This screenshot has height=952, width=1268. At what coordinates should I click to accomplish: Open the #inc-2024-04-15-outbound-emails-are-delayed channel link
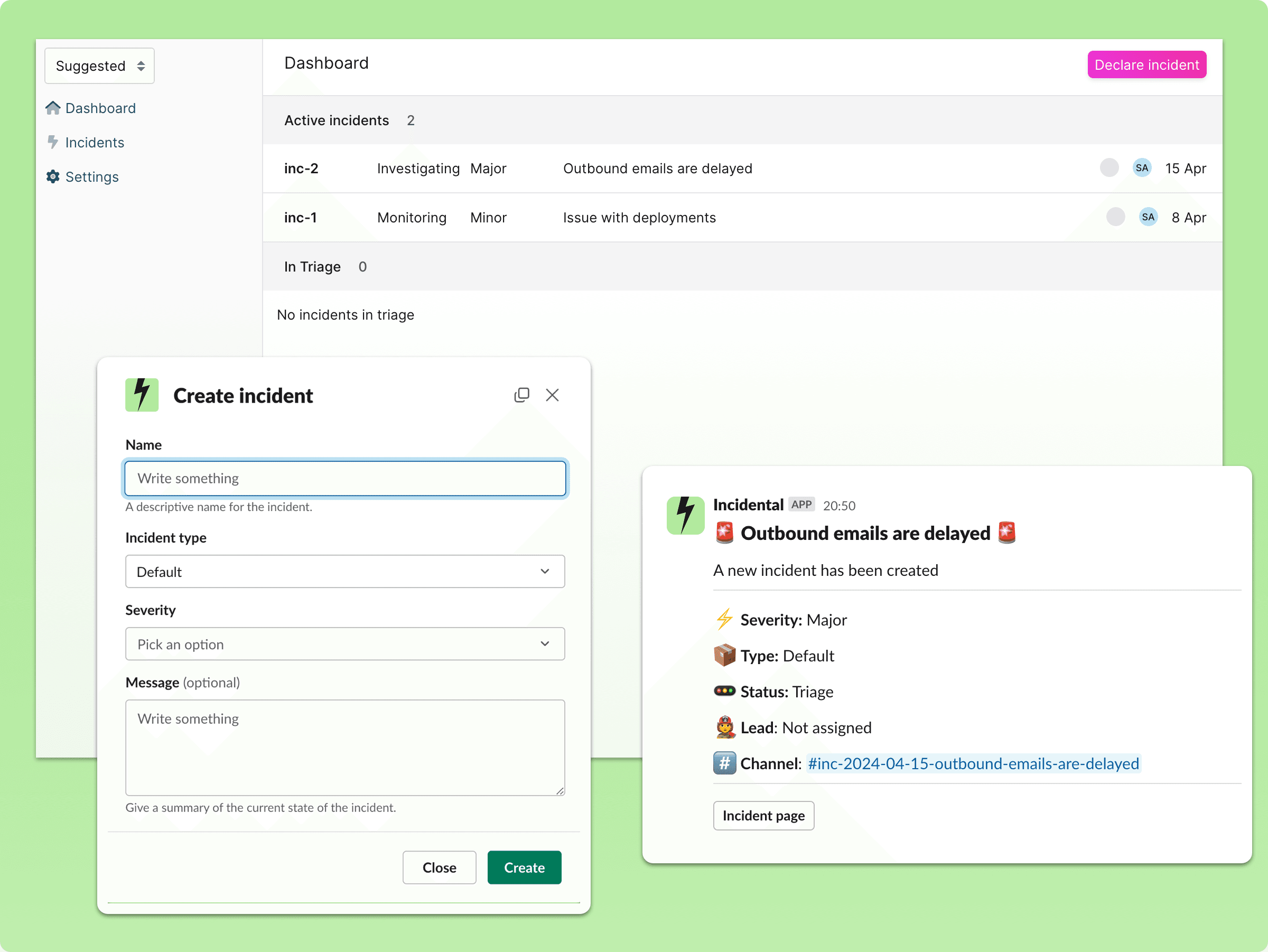pos(973,763)
